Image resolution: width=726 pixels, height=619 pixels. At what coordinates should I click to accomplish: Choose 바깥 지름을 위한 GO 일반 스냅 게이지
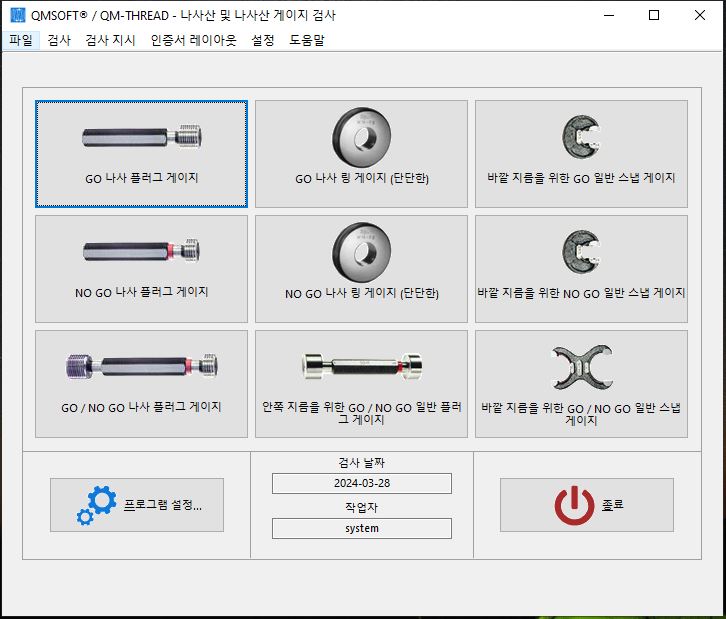581,154
